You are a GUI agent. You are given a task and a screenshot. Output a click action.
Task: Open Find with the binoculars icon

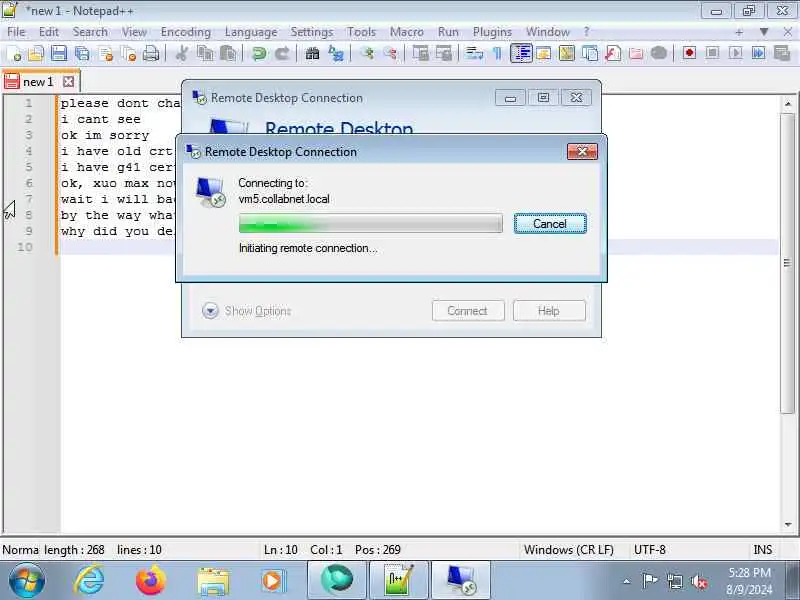tap(312, 53)
